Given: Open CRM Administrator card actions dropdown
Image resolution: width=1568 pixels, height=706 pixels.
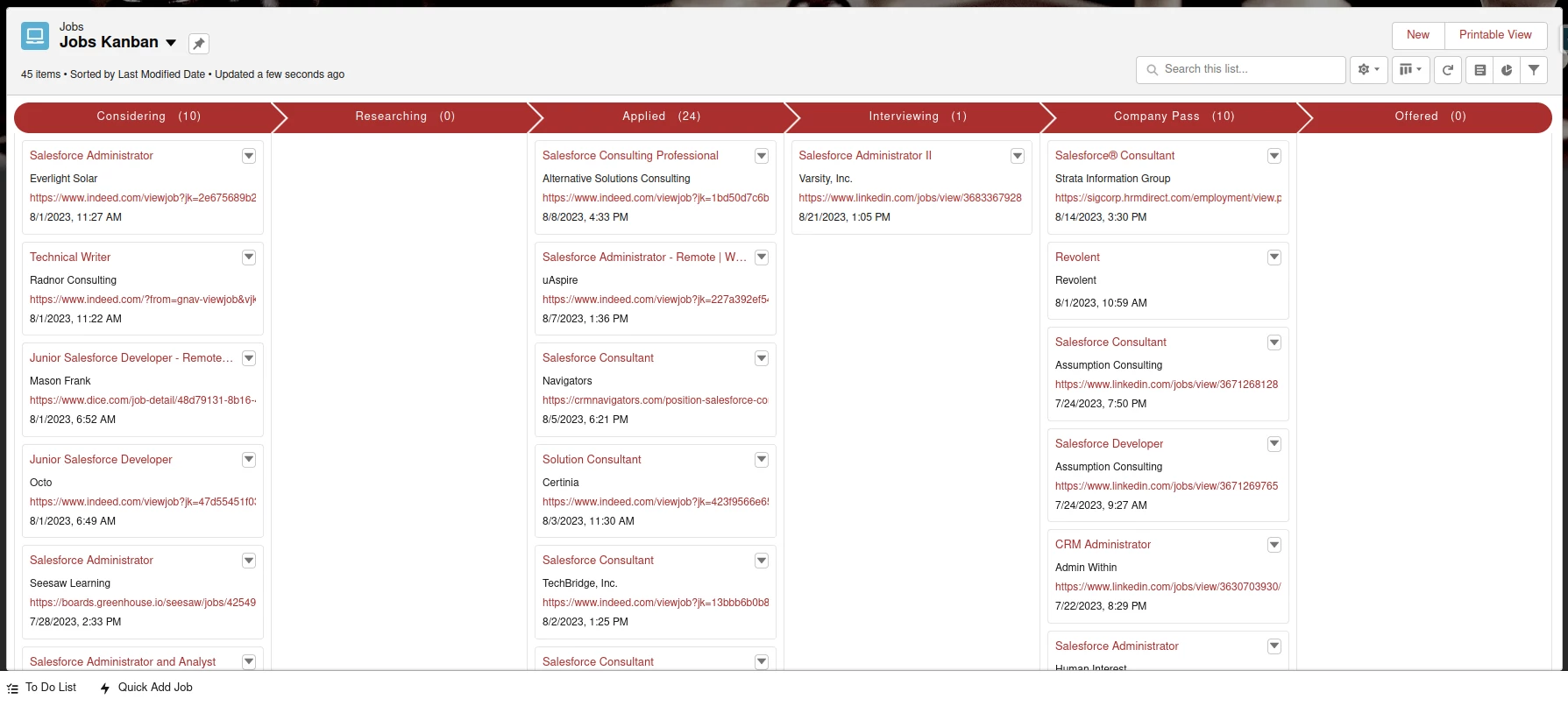Looking at the screenshot, I should [1274, 545].
